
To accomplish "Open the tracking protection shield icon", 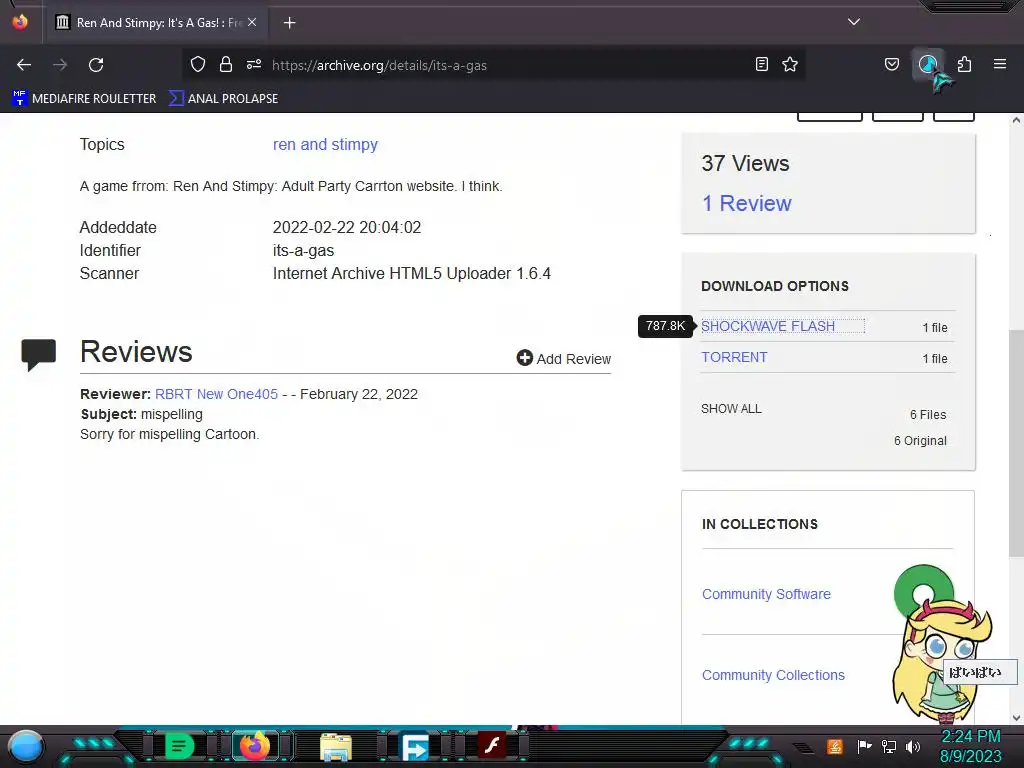I will (198, 64).
